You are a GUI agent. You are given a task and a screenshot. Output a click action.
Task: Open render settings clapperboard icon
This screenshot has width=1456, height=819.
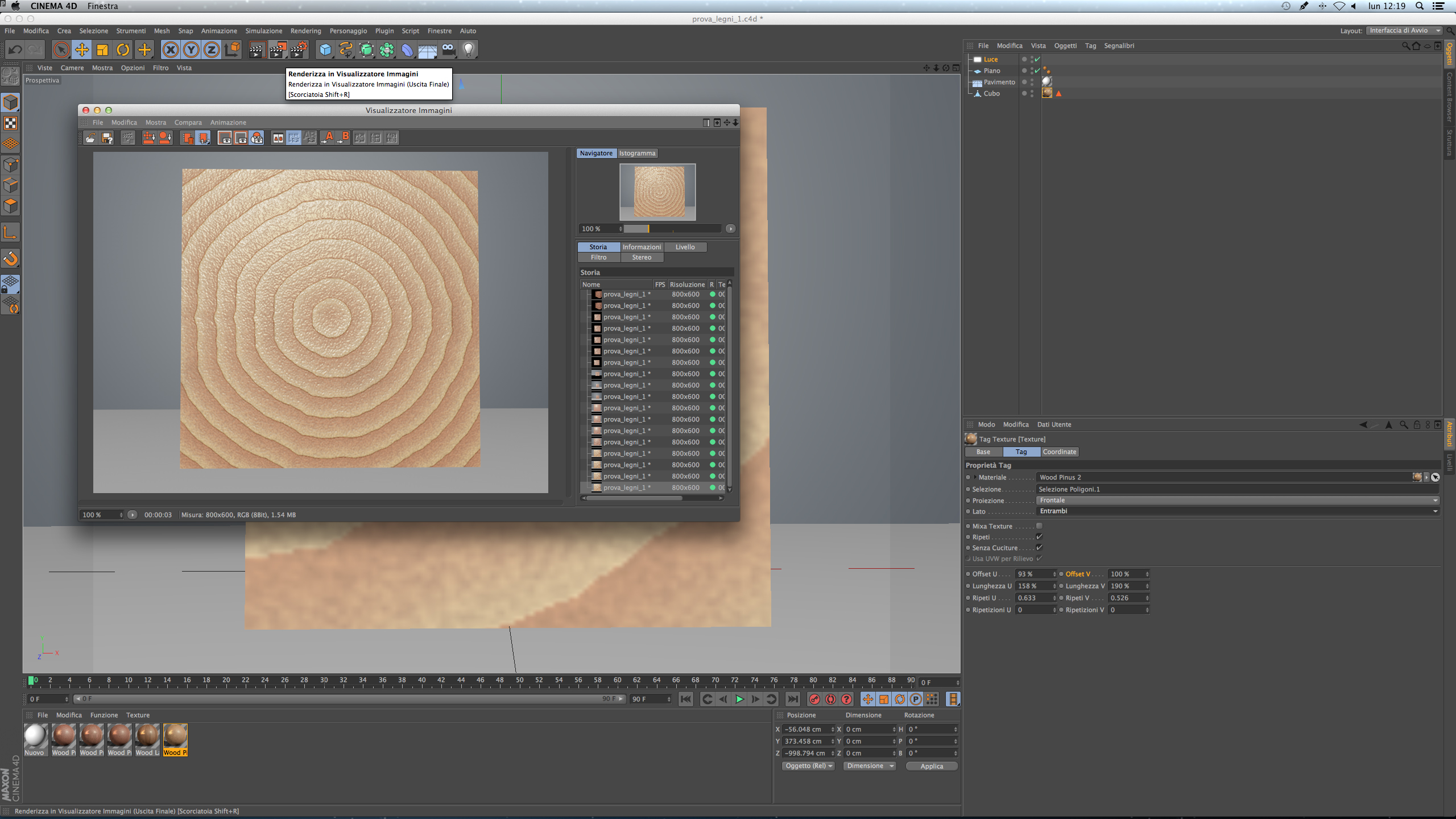coord(299,50)
